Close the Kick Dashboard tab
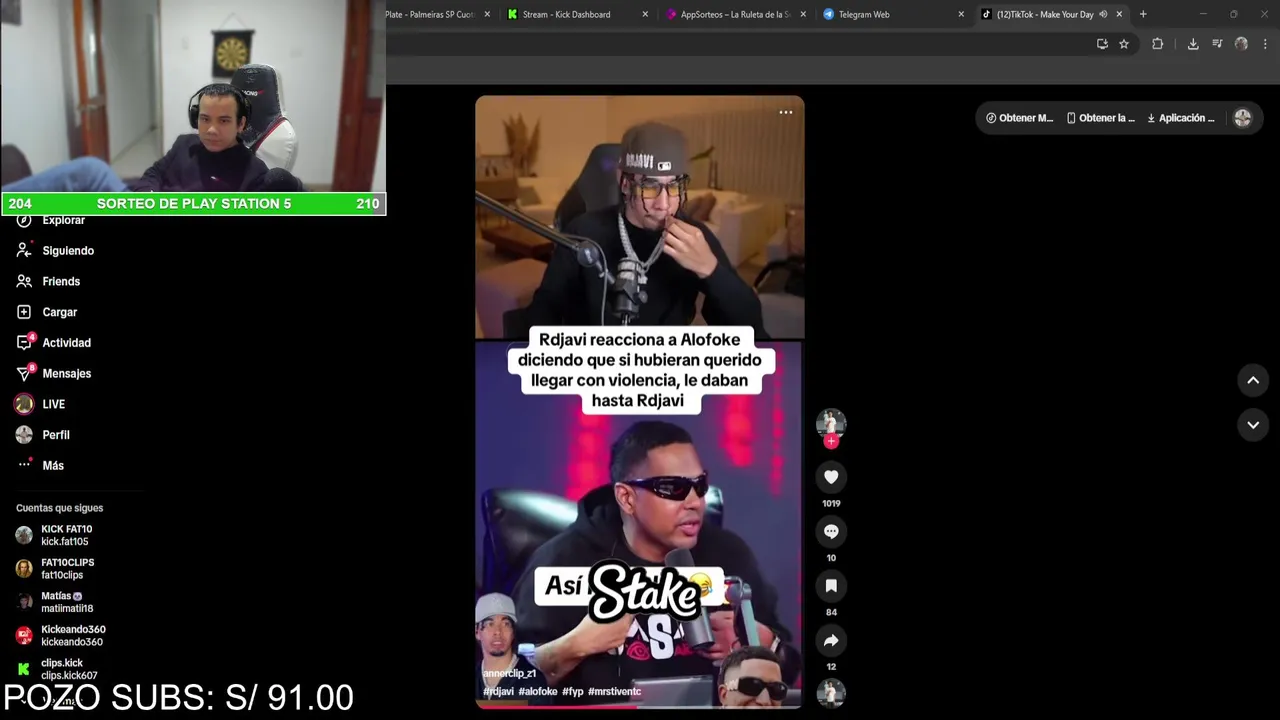 [x=645, y=14]
